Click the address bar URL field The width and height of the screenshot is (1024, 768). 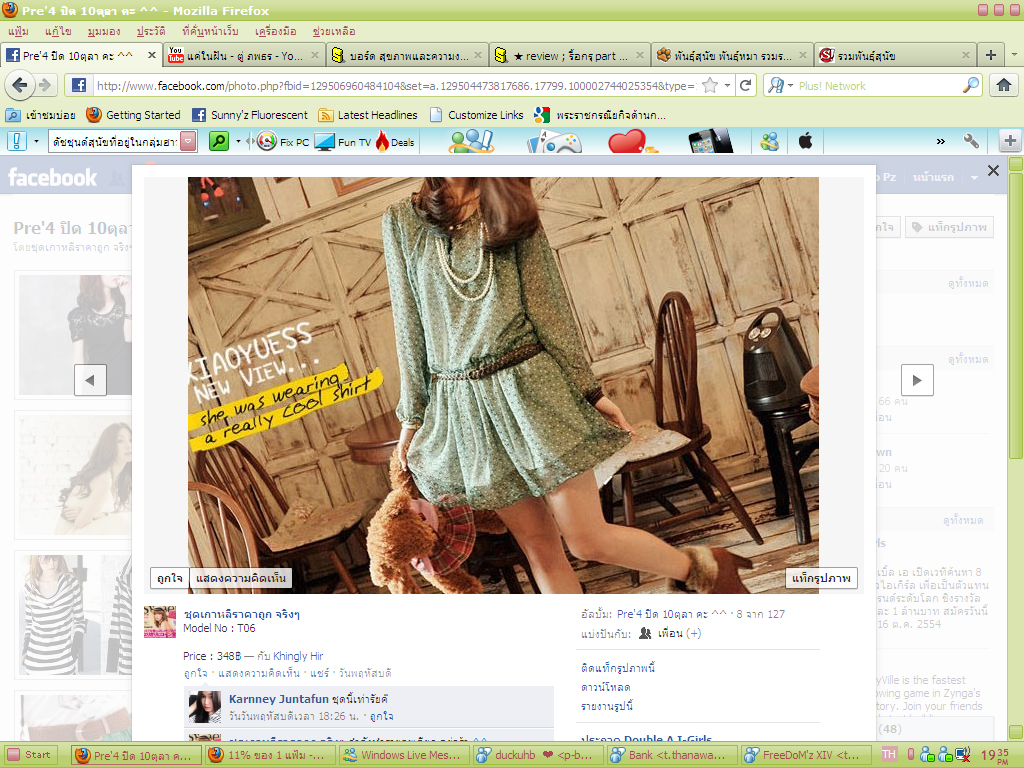tap(396, 86)
